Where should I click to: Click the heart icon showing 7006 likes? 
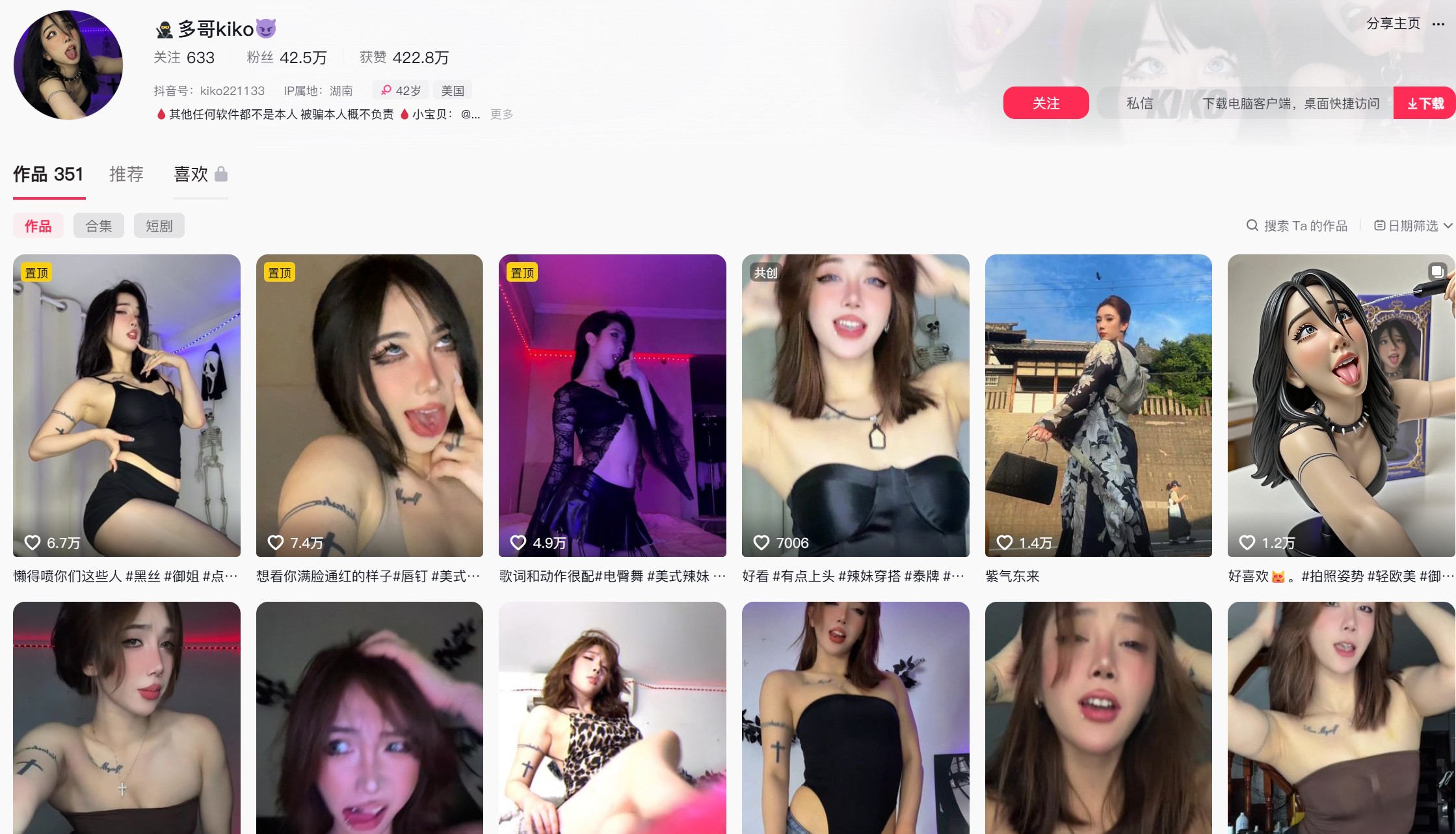click(761, 543)
